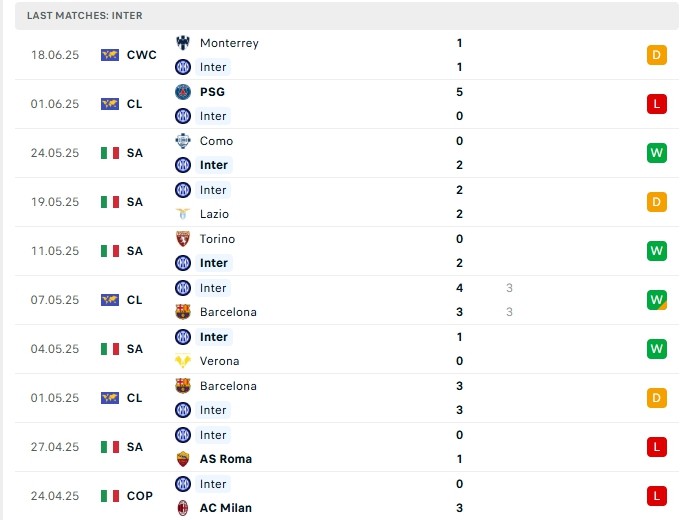Click the Torino bull crest icon
The width and height of the screenshot is (688, 520).
(x=182, y=239)
